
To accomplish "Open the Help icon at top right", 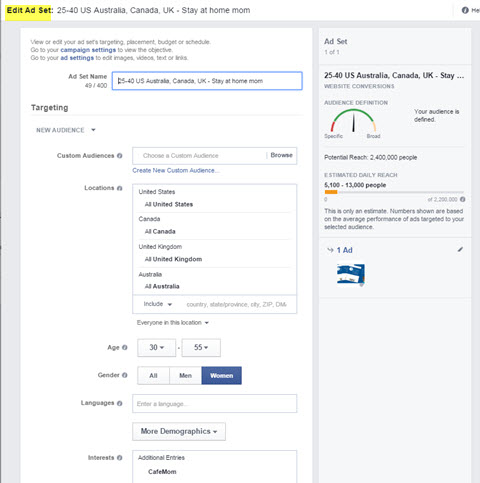I will tap(465, 10).
